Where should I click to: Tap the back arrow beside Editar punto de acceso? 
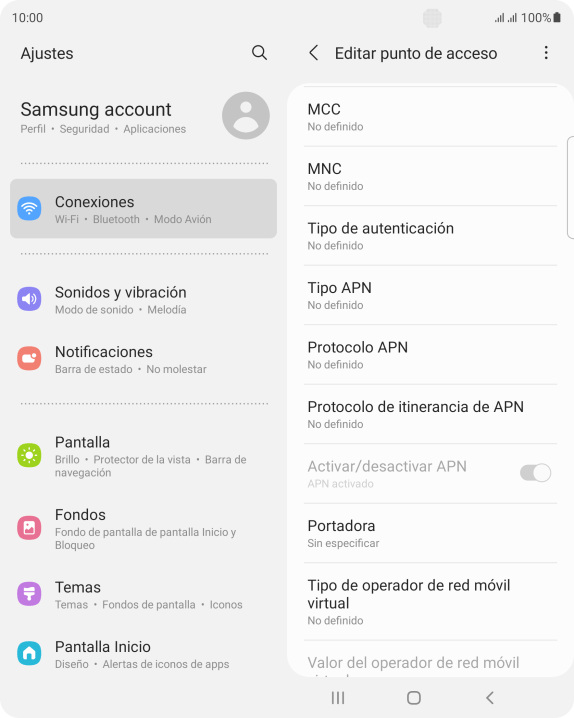314,53
